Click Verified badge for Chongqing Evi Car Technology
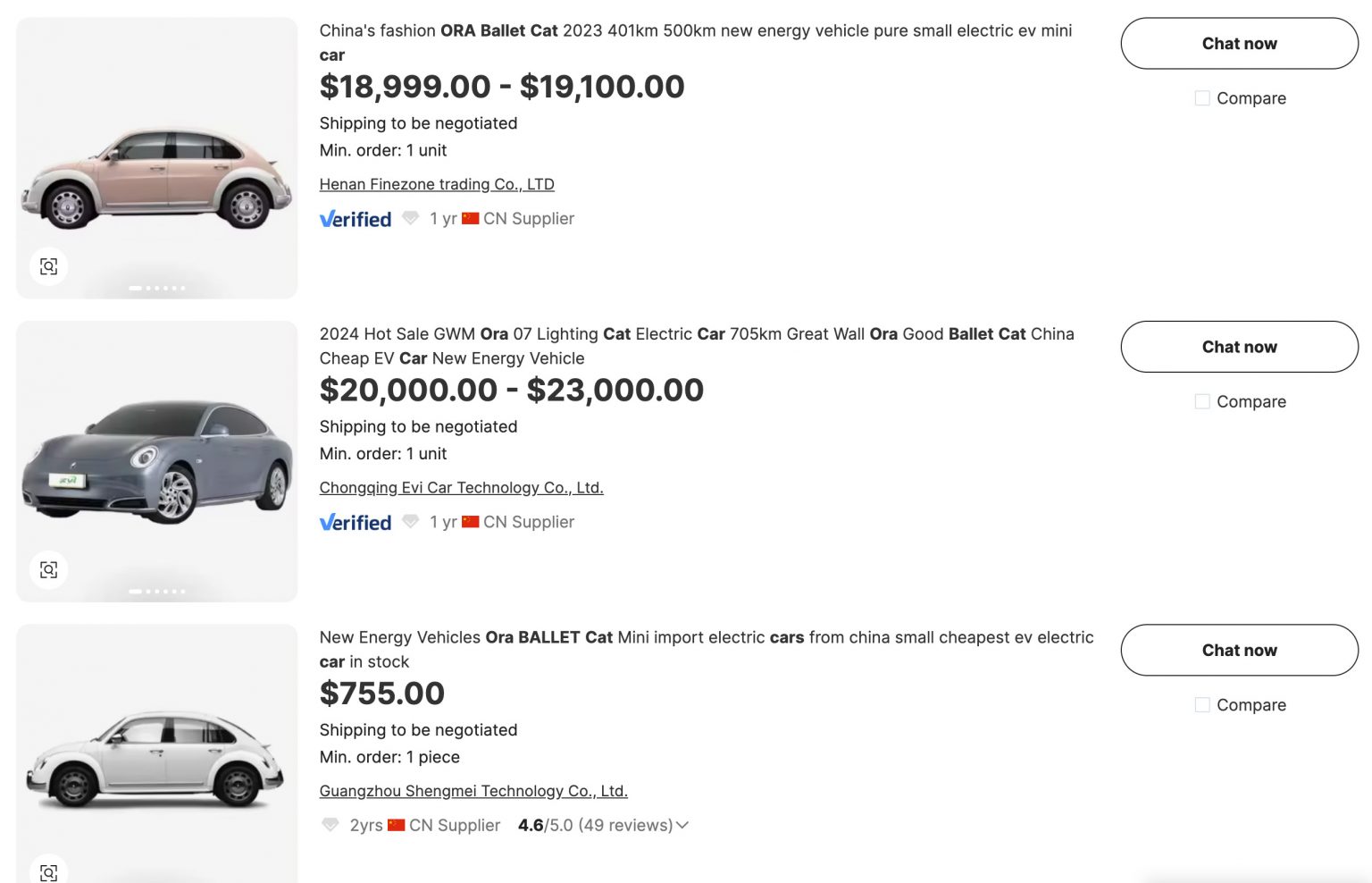Image resolution: width=1372 pixels, height=883 pixels. (356, 523)
